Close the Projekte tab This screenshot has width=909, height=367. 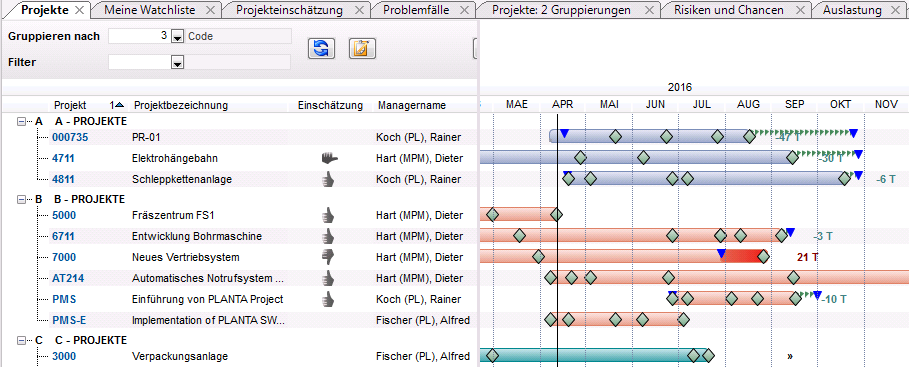pyautogui.click(x=80, y=10)
